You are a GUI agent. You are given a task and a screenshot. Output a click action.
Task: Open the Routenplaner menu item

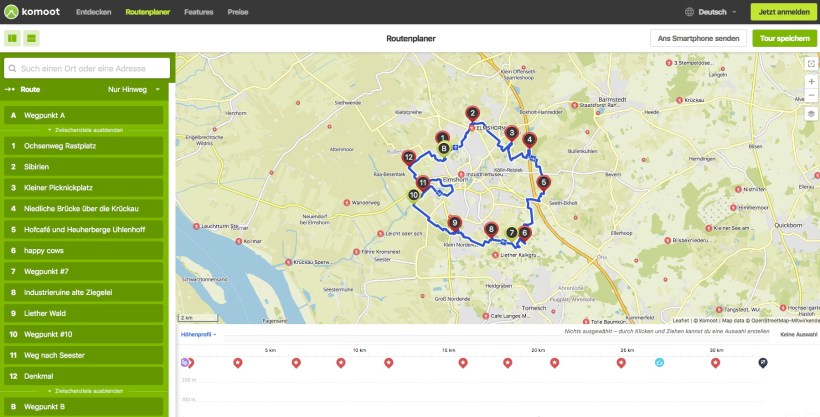pyautogui.click(x=147, y=12)
